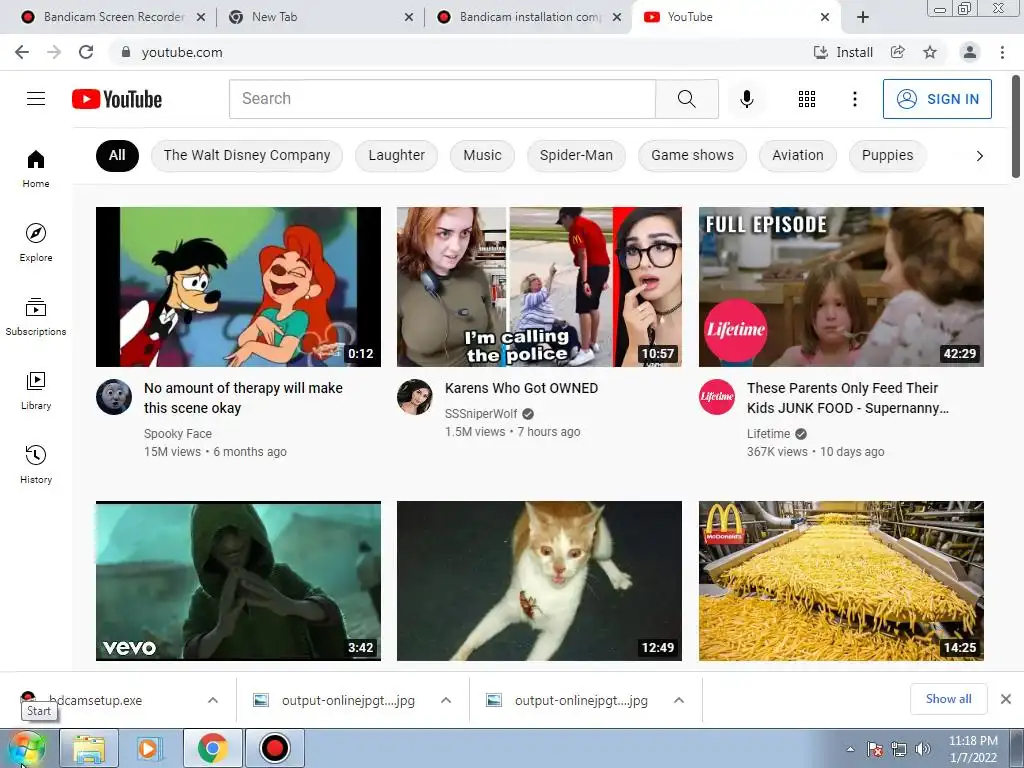Open Library in the sidebar
Viewport: 1024px width, 768px height.
(36, 391)
